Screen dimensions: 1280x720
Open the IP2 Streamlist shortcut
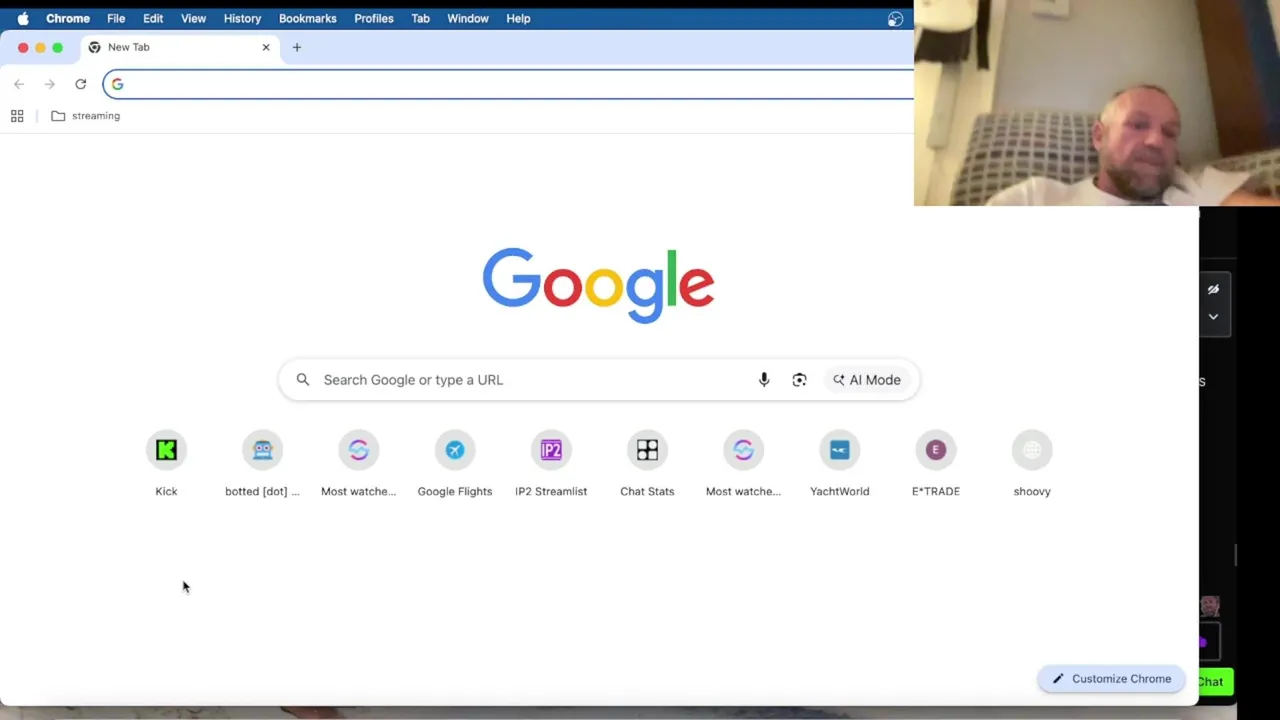click(x=551, y=463)
